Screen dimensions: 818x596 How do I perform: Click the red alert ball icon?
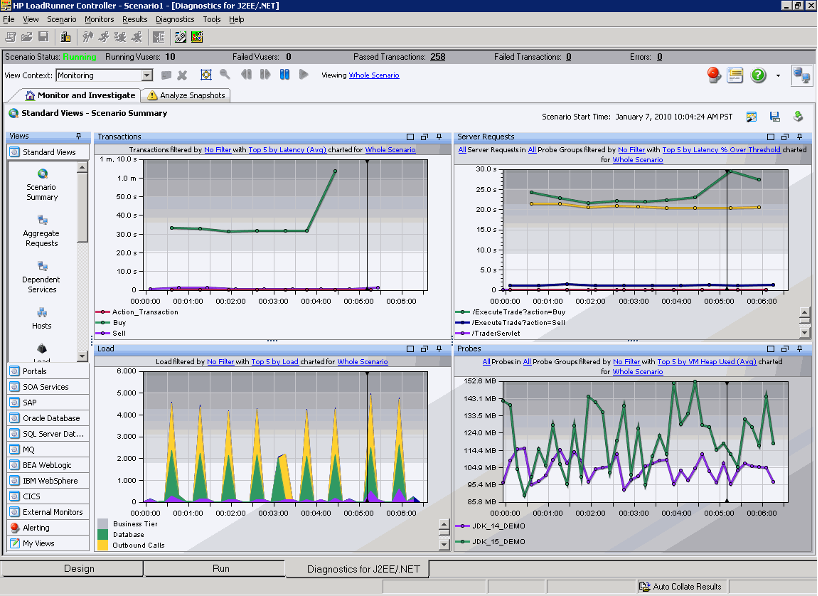[x=714, y=75]
